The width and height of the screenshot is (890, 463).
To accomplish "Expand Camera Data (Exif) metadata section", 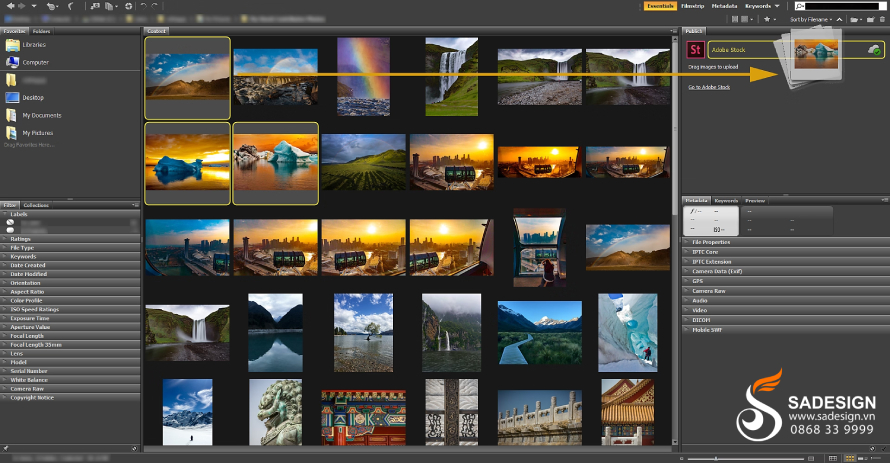I will (786, 271).
